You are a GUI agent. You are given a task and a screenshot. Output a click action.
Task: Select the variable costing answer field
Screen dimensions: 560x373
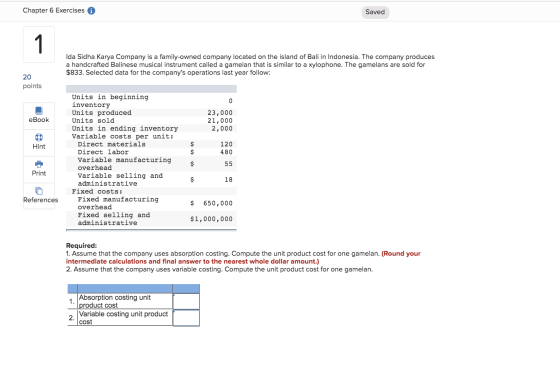tap(186, 318)
